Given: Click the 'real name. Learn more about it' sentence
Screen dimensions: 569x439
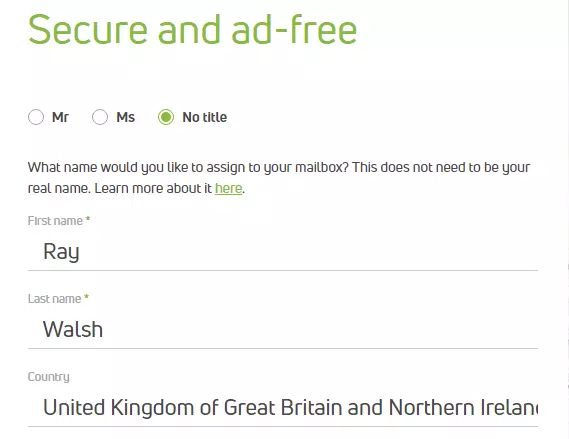Looking at the screenshot, I should coord(120,188).
